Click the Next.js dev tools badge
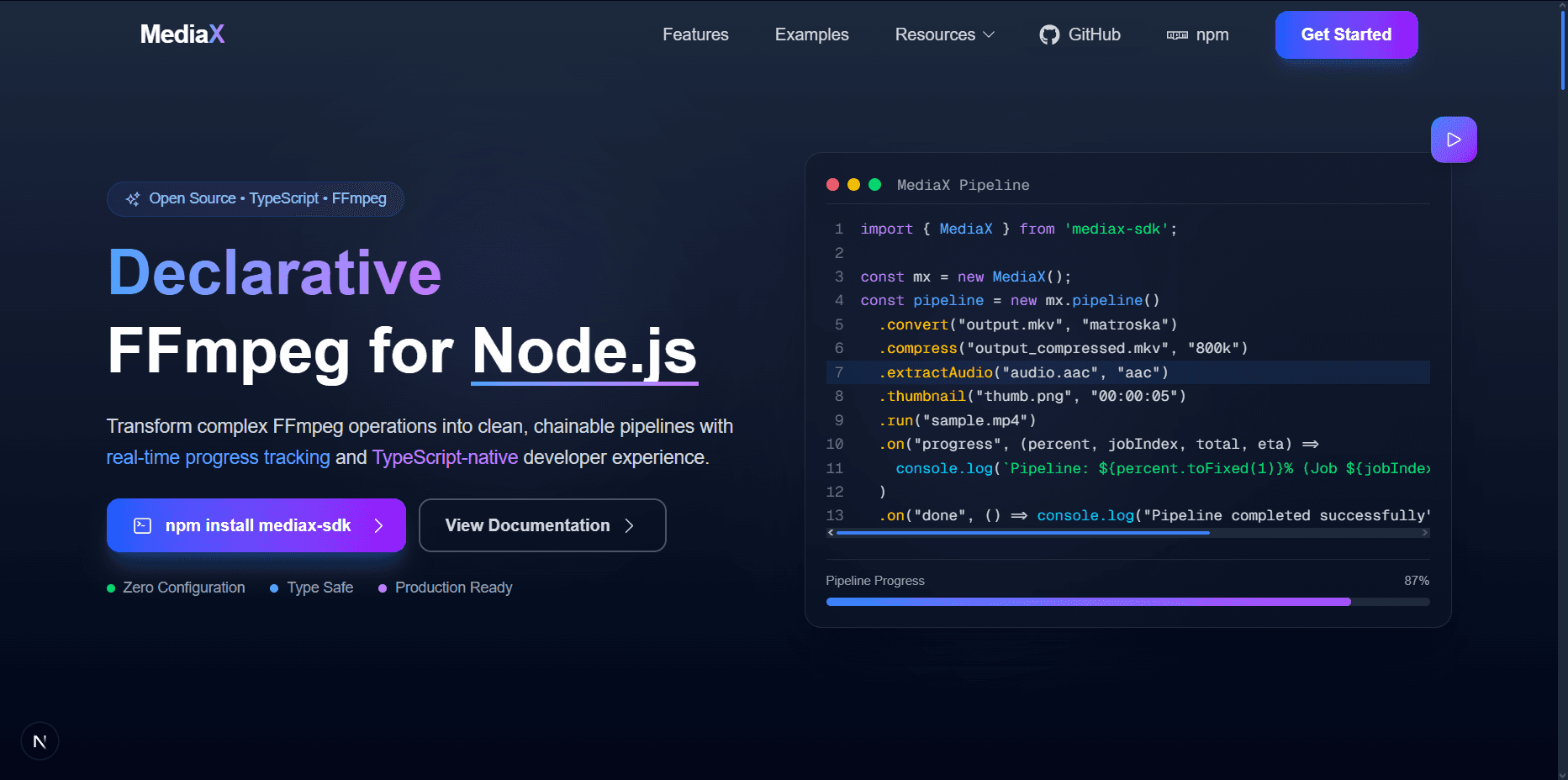Image resolution: width=1568 pixels, height=780 pixels. coord(40,741)
